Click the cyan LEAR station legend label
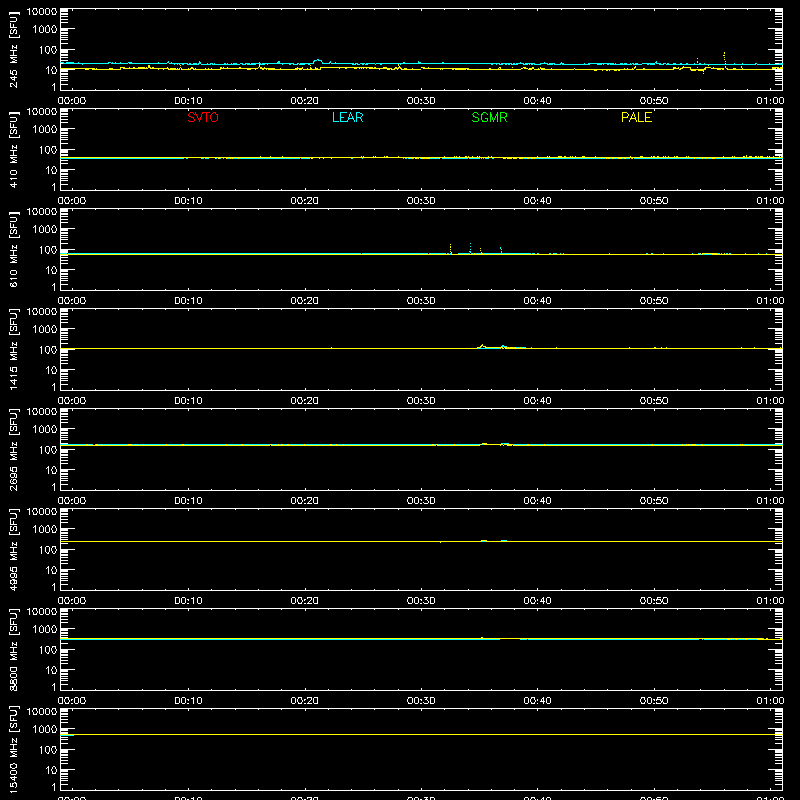Image resolution: width=800 pixels, height=800 pixels. click(x=347, y=117)
